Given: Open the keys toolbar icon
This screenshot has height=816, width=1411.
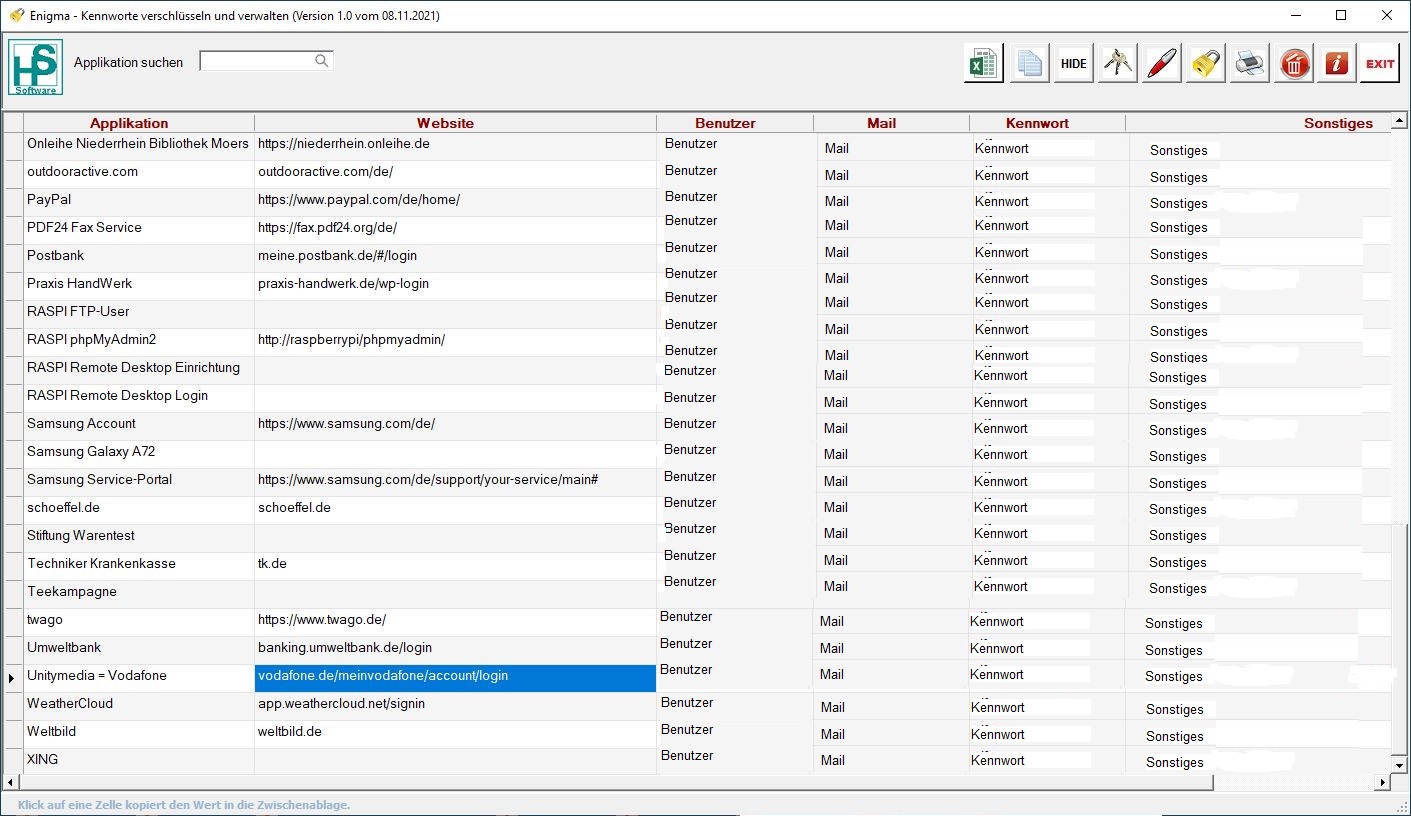Looking at the screenshot, I should pos(1117,63).
